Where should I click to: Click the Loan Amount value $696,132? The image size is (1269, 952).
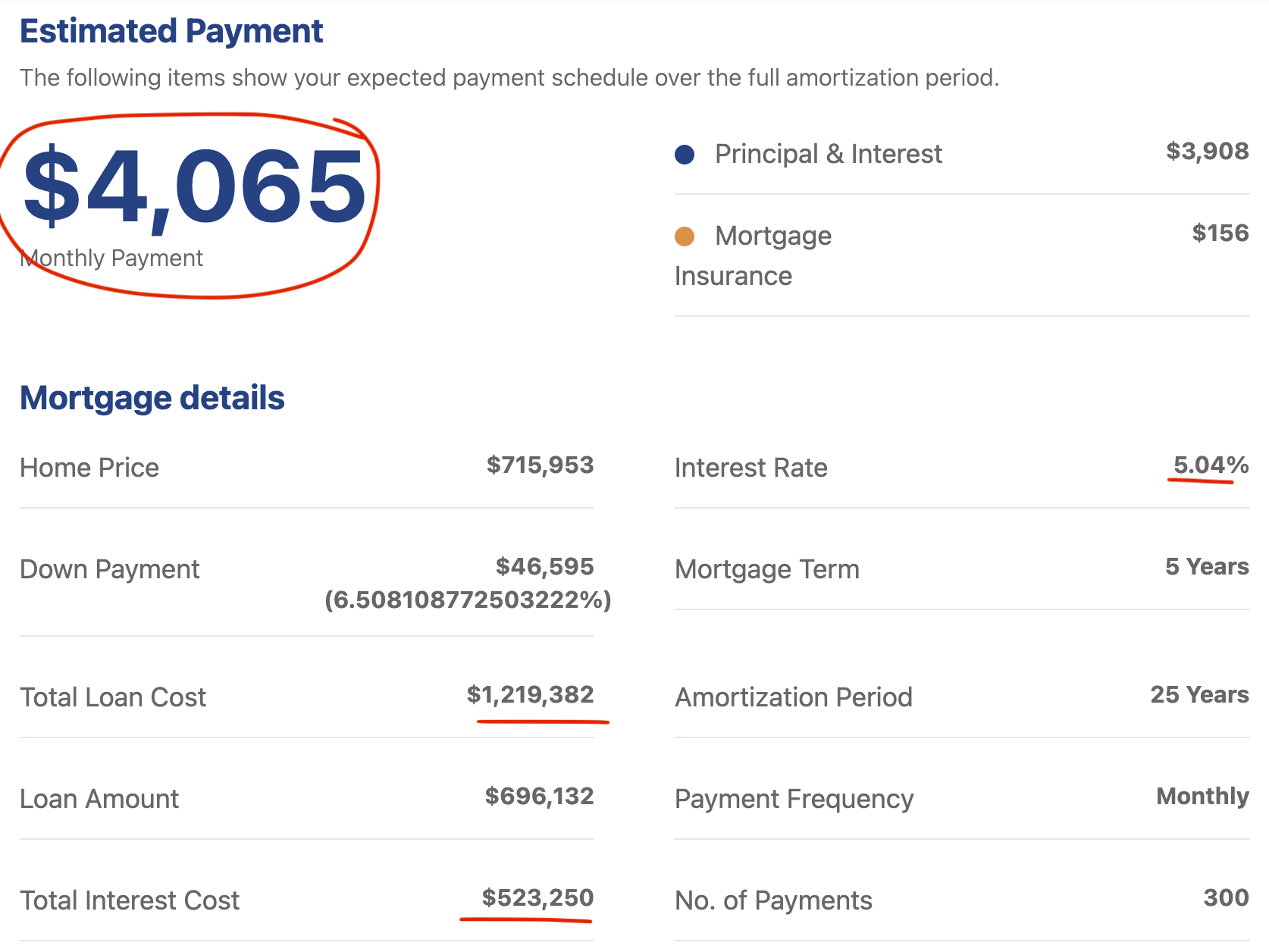[x=539, y=796]
